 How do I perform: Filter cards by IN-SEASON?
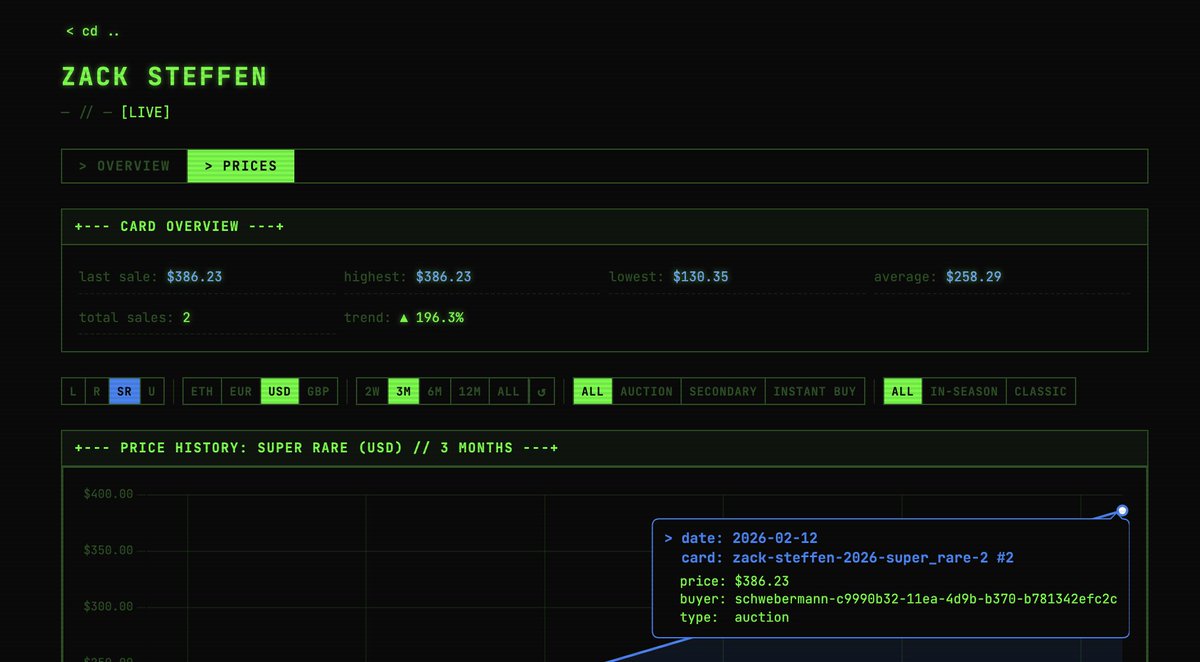965,391
